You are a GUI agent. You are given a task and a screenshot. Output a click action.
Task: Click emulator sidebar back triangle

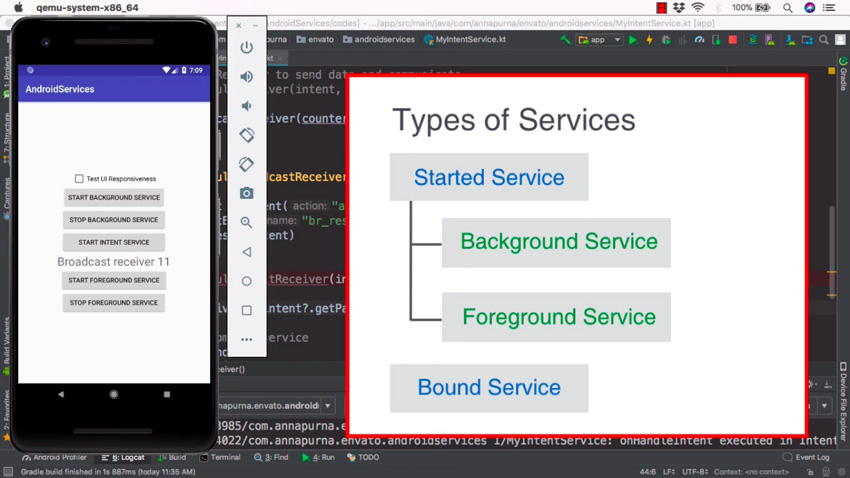coord(247,251)
